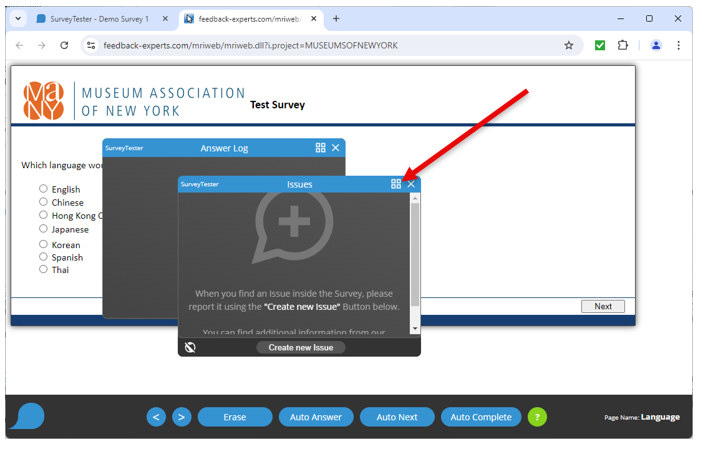Click the MANY museum association logo
The height and width of the screenshot is (450, 702).
coord(44,101)
